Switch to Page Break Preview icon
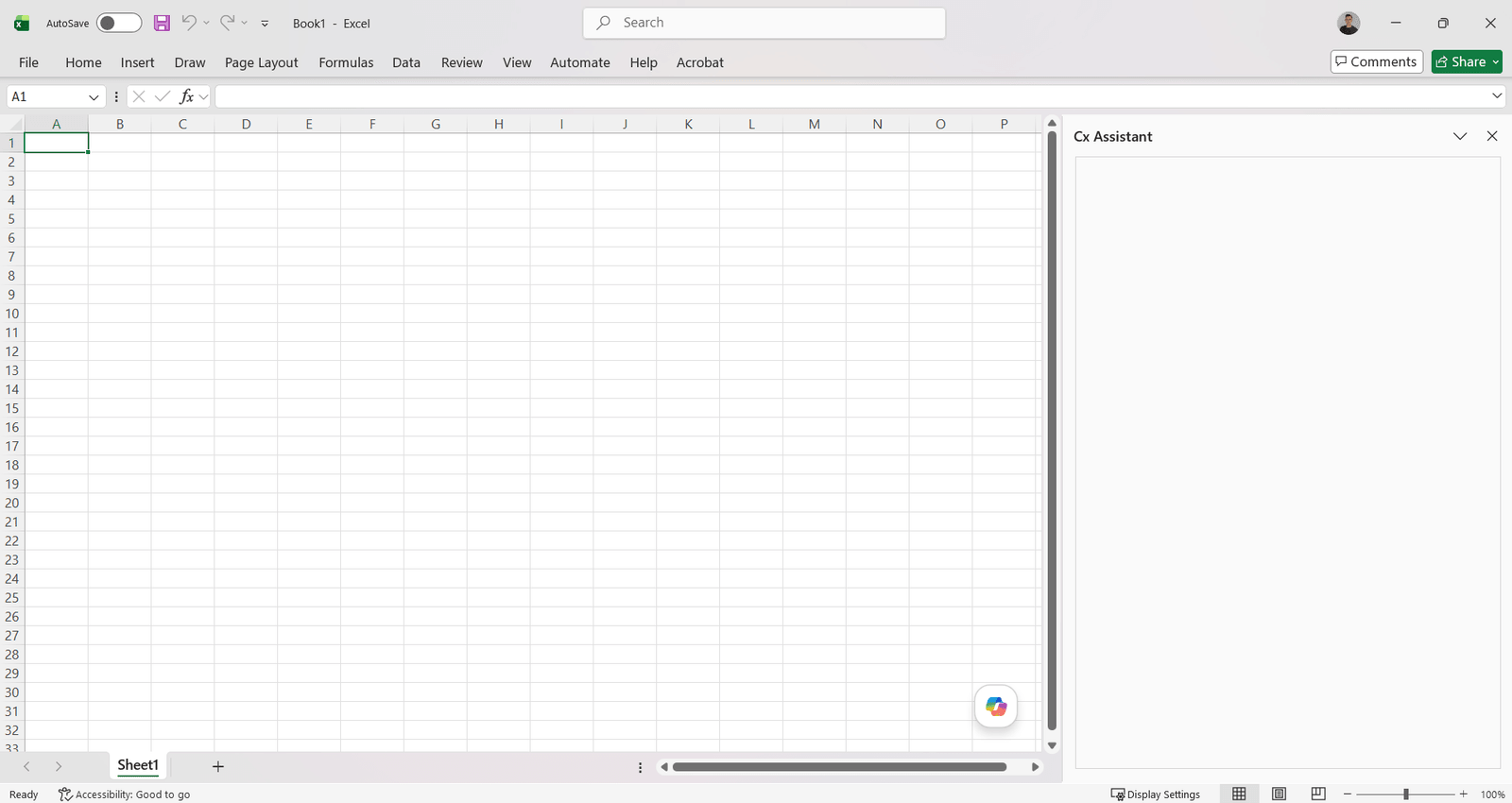 1318,794
